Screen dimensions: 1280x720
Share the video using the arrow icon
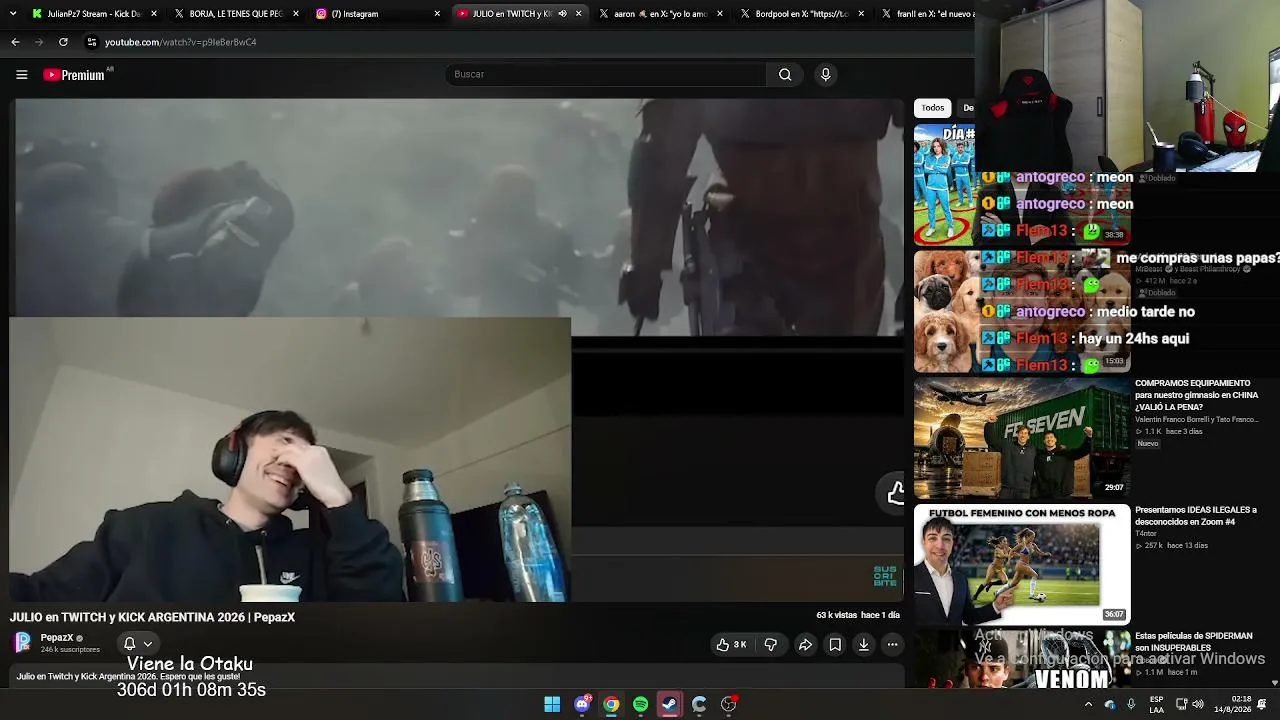(x=805, y=645)
